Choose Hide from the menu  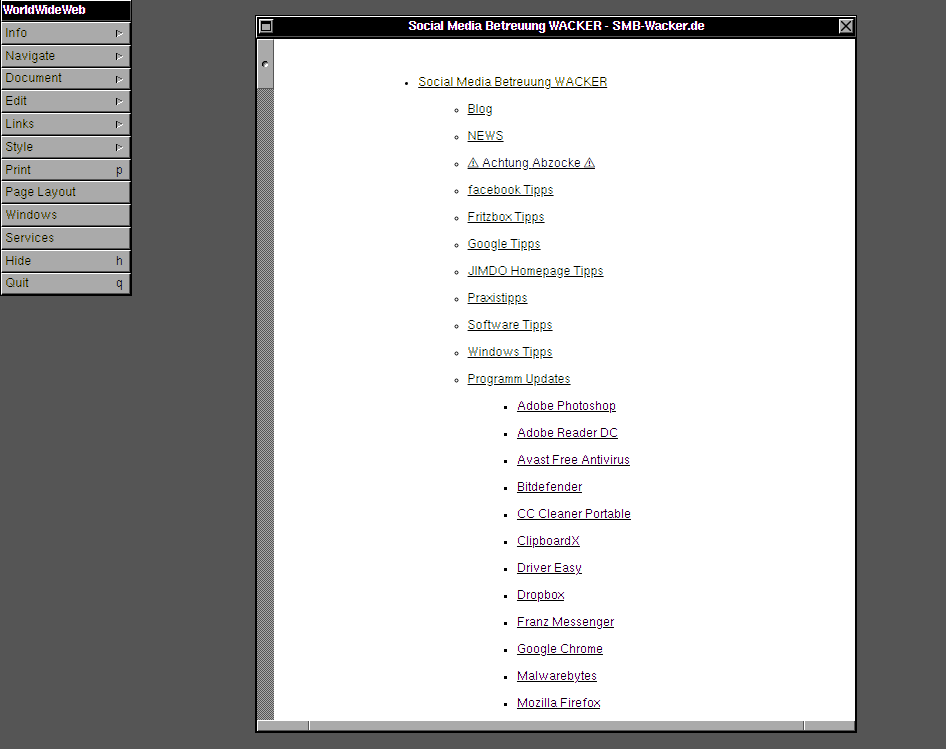point(65,261)
